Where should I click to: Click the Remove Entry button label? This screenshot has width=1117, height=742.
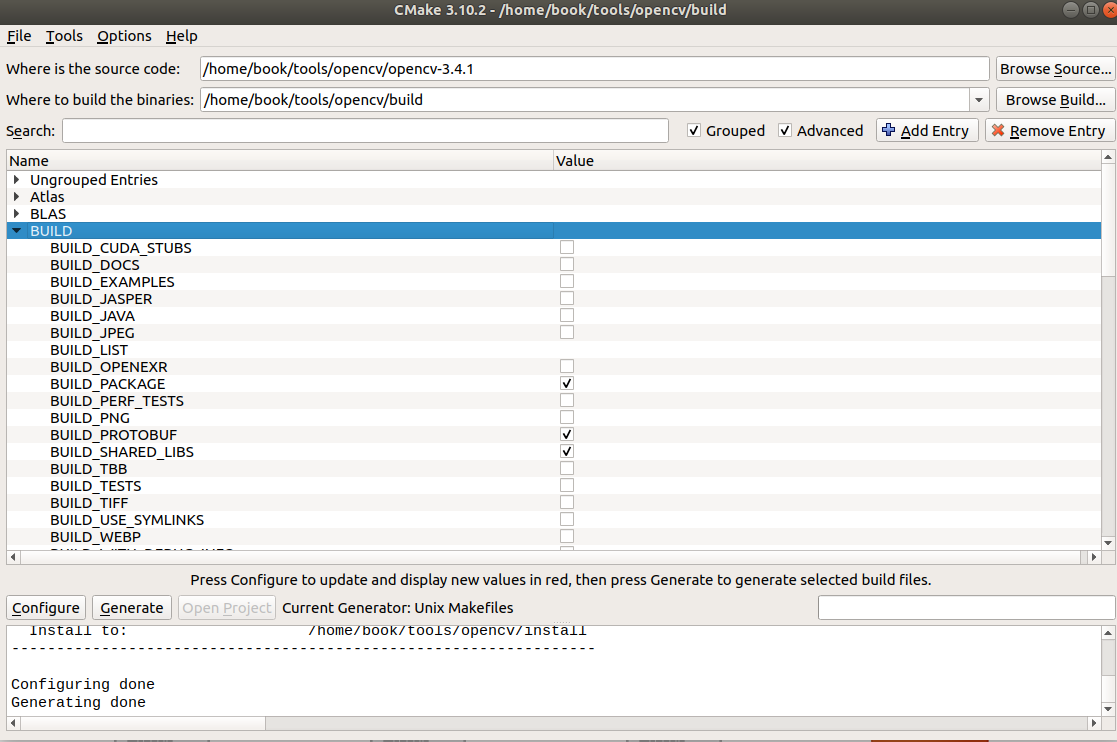[x=1057, y=131]
